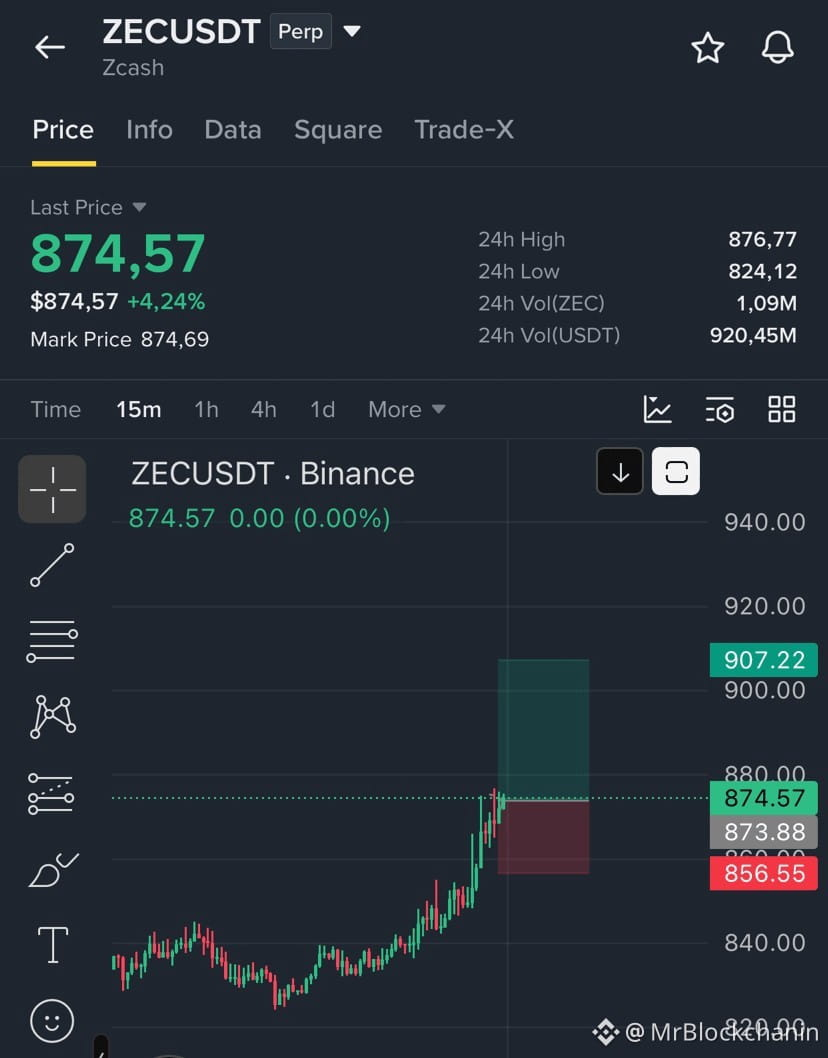Switch to the Info tab

149,130
